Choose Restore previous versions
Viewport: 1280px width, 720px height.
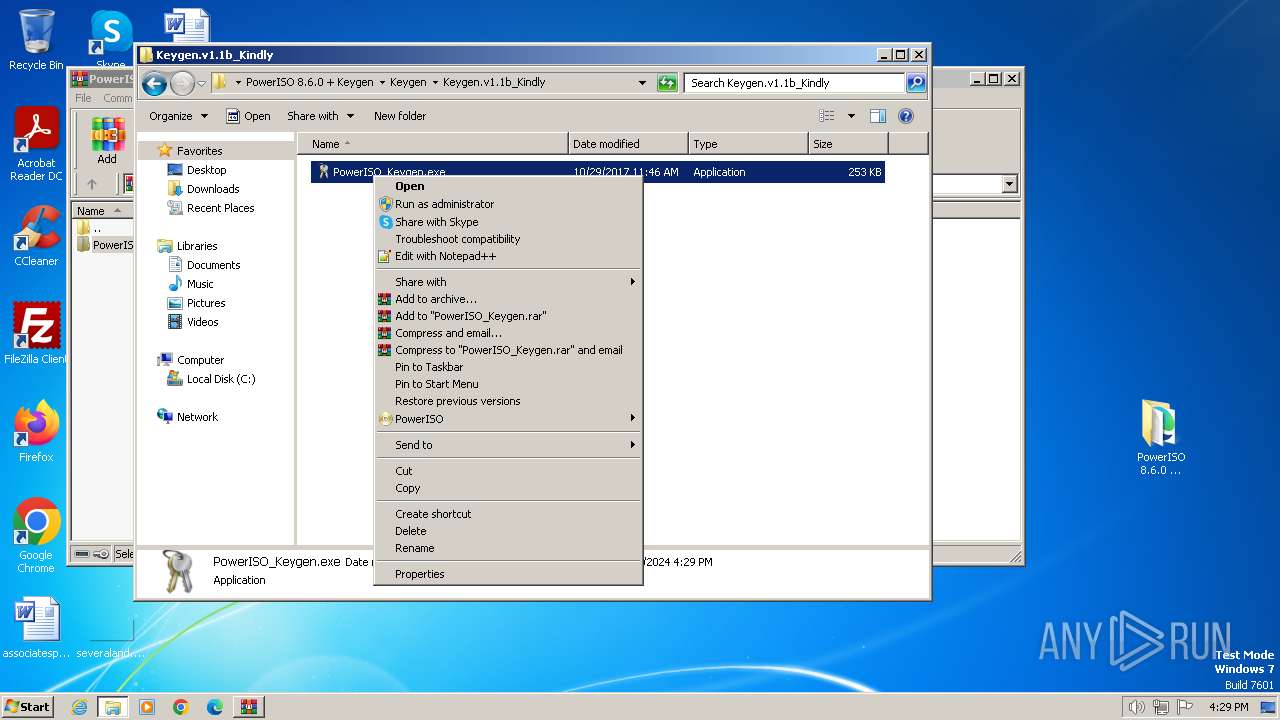(508, 401)
